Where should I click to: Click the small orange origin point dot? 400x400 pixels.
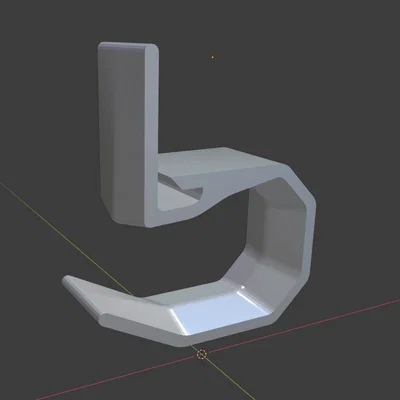click(x=213, y=57)
